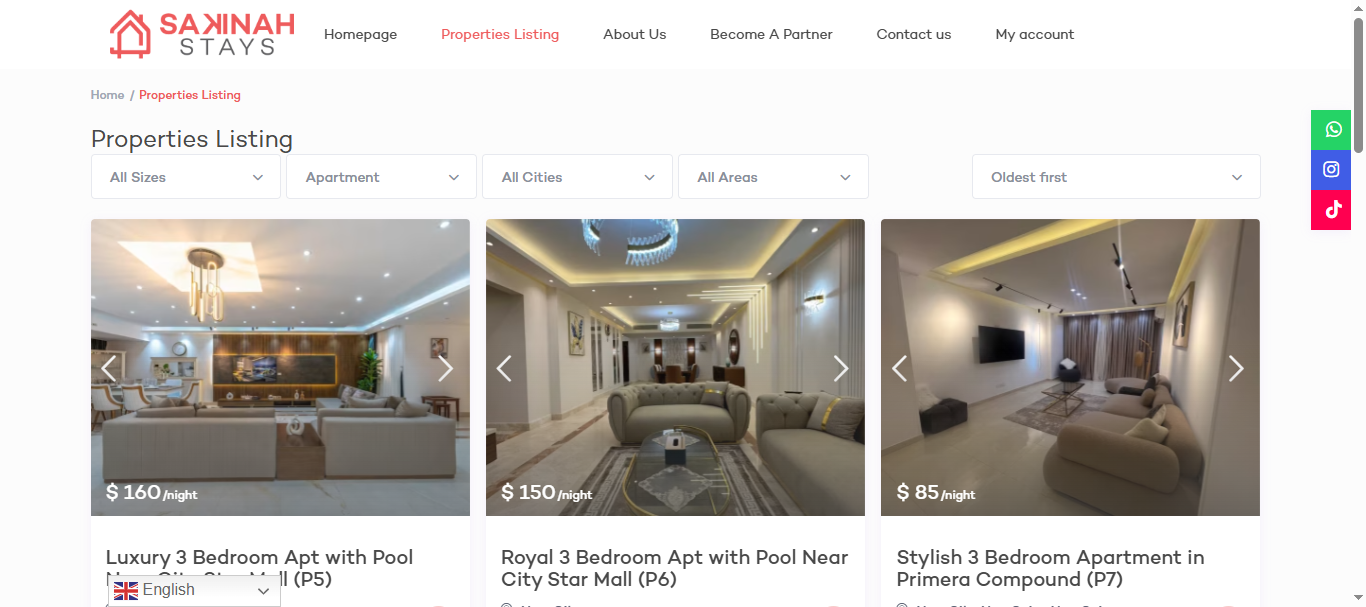The width and height of the screenshot is (1366, 607).
Task: Click the Home breadcrumb link
Action: click(x=107, y=95)
